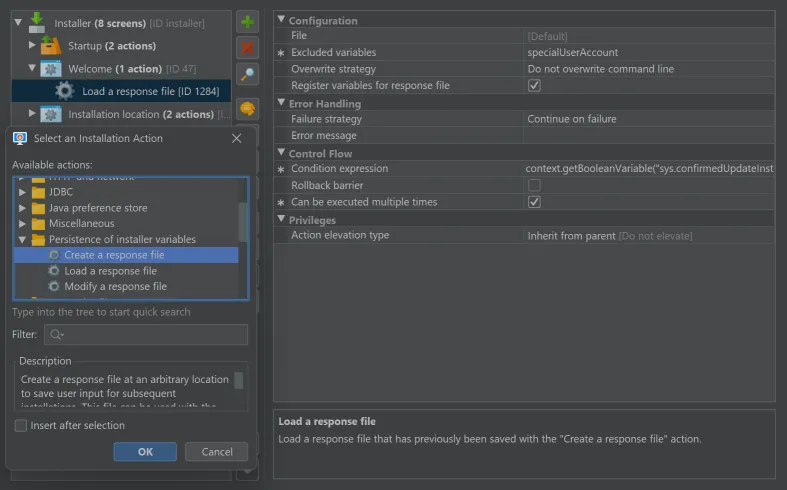
Task: Click gear icon of Load a response file [ID 1284]
Action: 64,91
